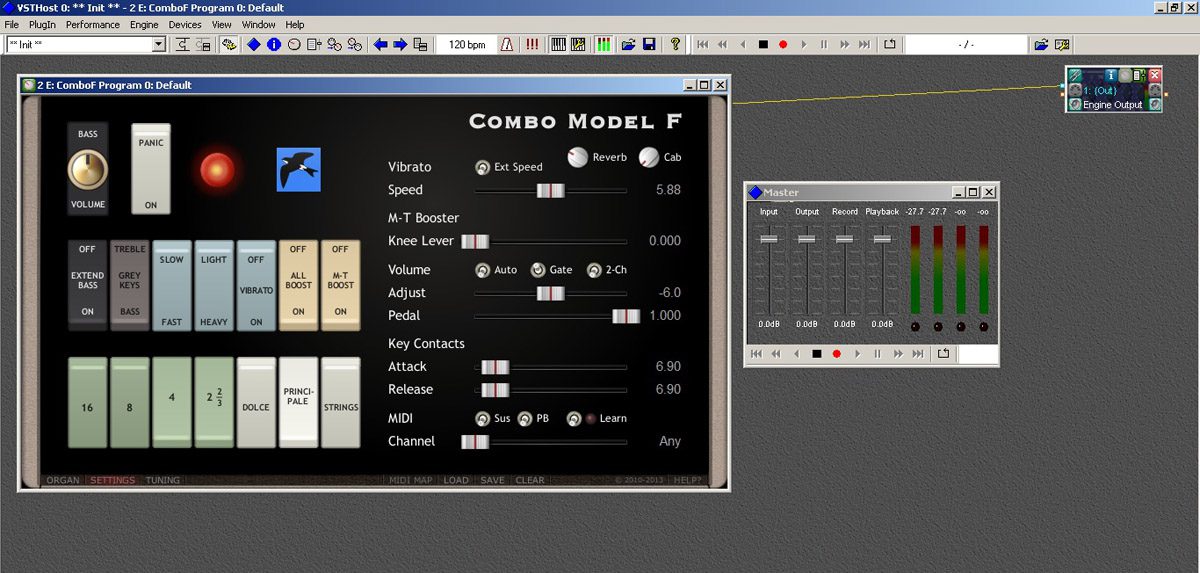Enable the MIDI Learn option
1200x573 pixels.
(574, 419)
